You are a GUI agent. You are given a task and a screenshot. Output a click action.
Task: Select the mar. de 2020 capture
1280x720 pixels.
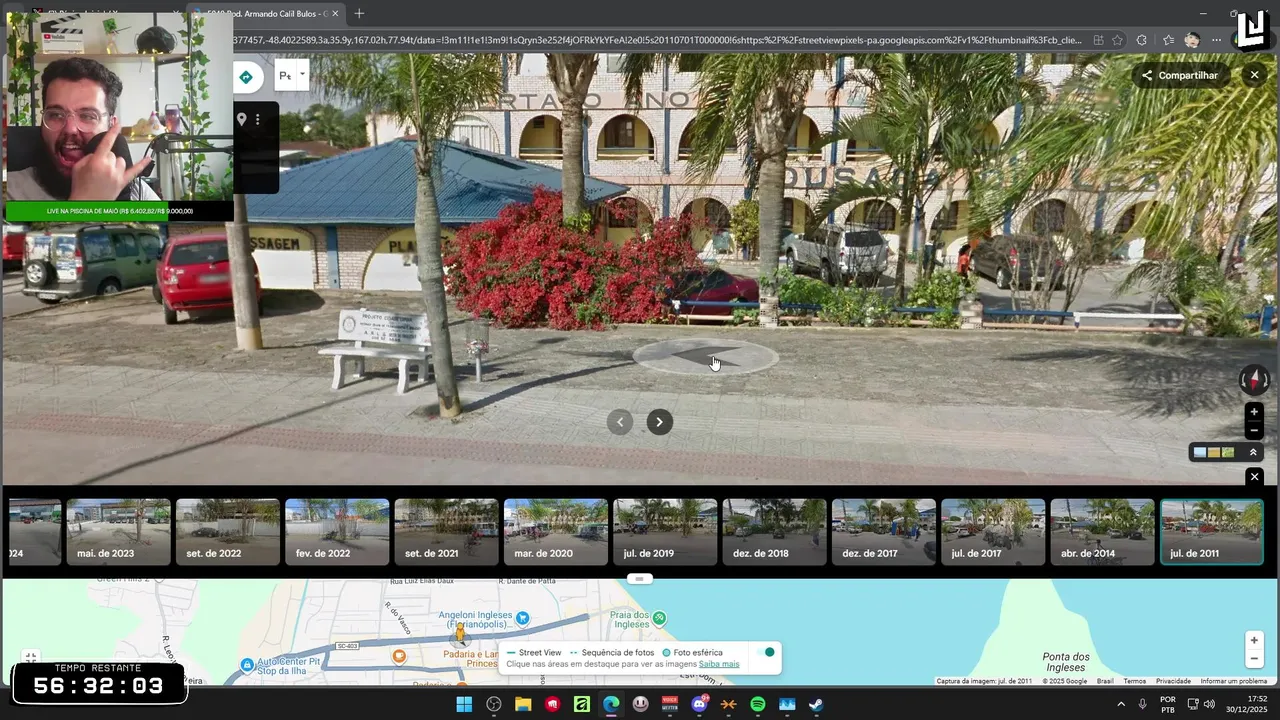coord(556,532)
